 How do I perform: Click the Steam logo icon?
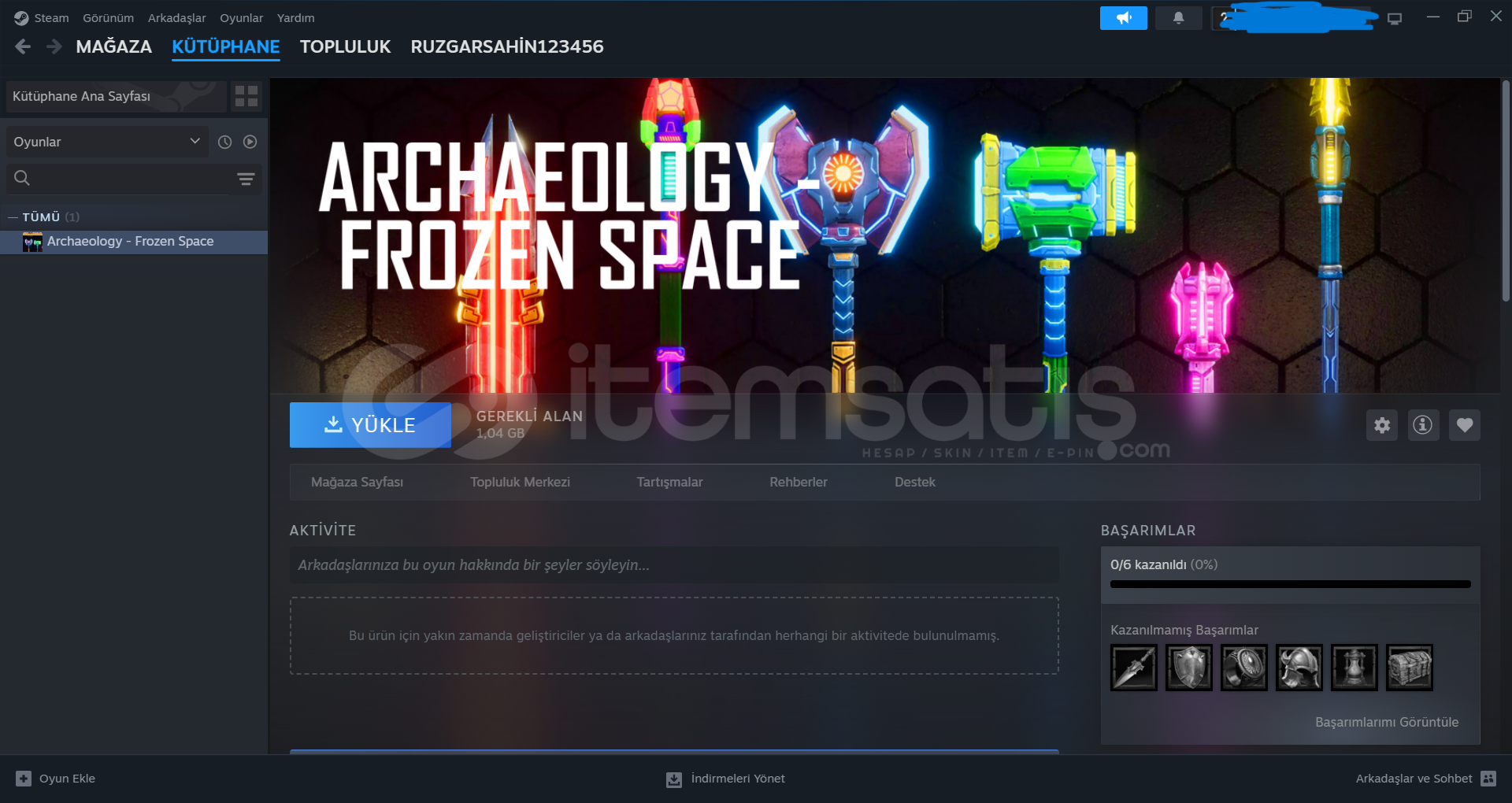coord(21,17)
